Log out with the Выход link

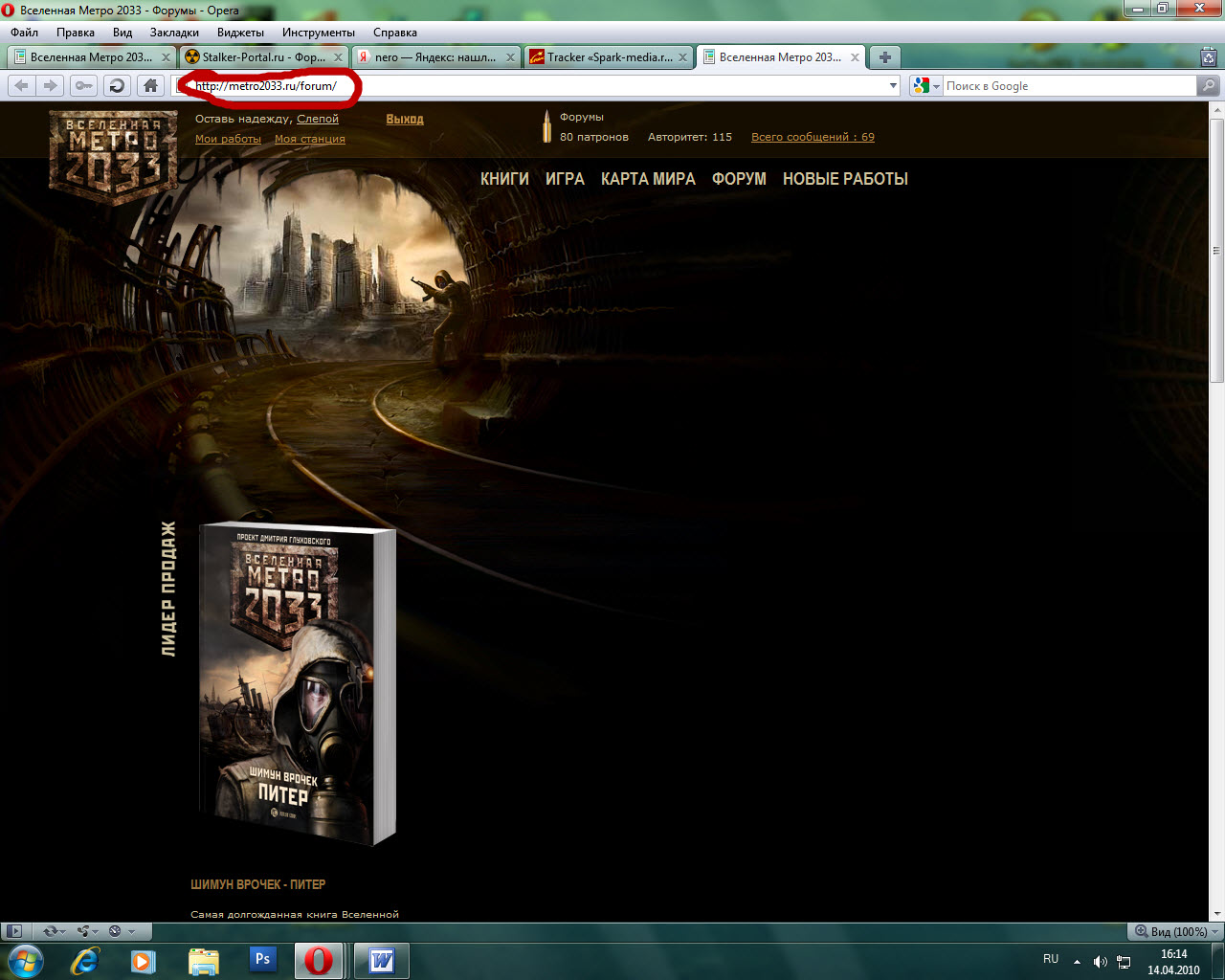pos(405,119)
